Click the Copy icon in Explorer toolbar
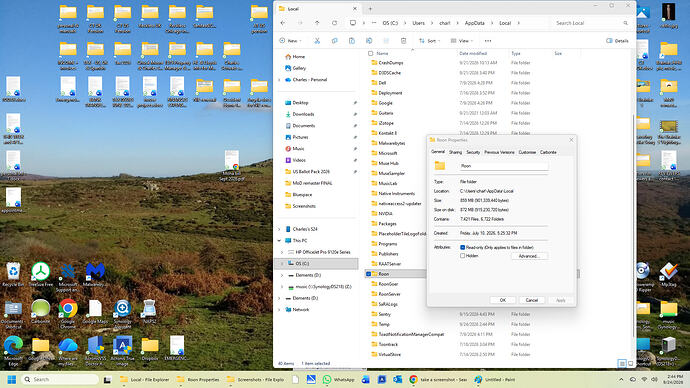 pyautogui.click(x=334, y=41)
